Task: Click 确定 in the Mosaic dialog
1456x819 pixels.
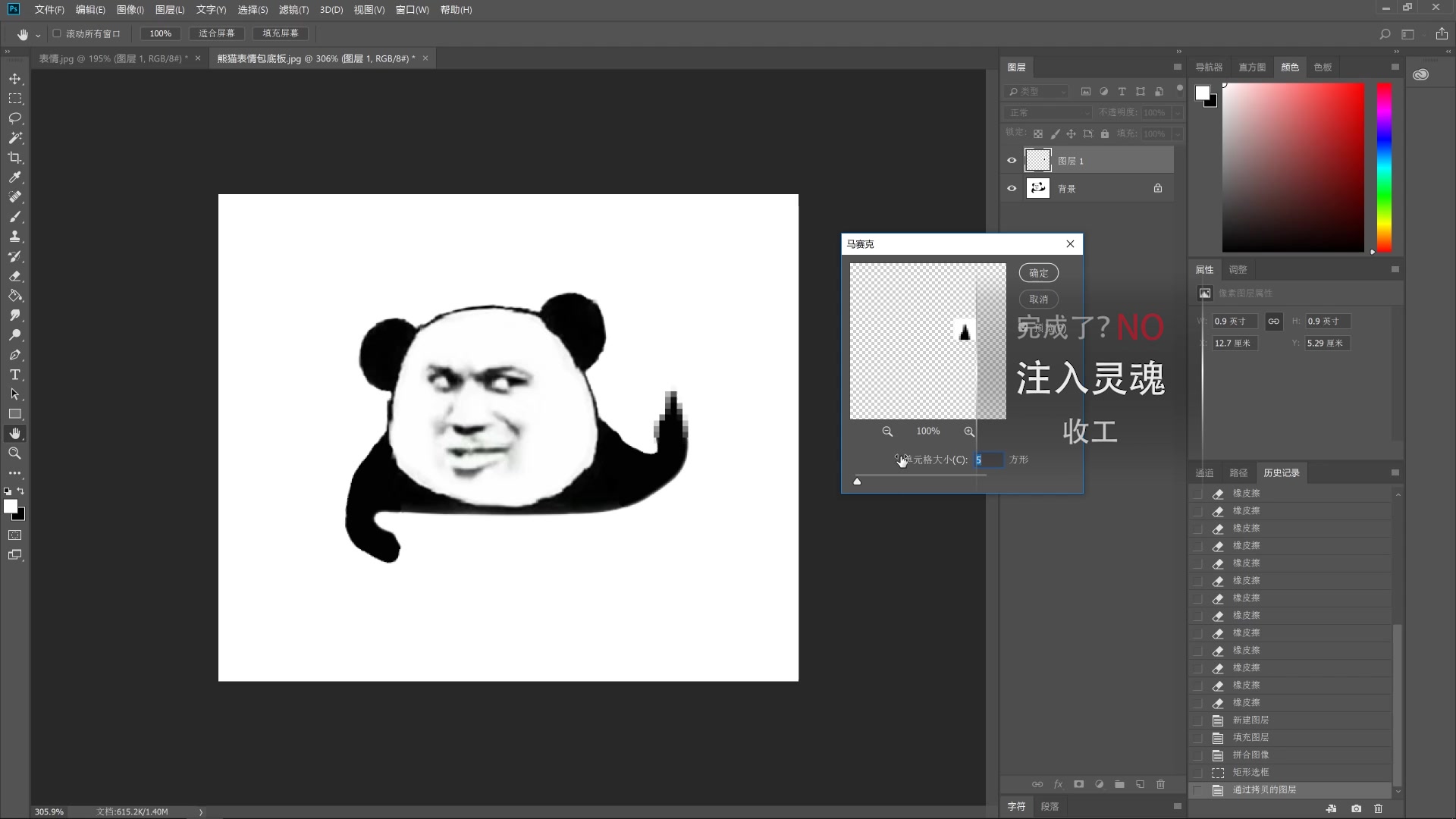Action: click(x=1038, y=273)
